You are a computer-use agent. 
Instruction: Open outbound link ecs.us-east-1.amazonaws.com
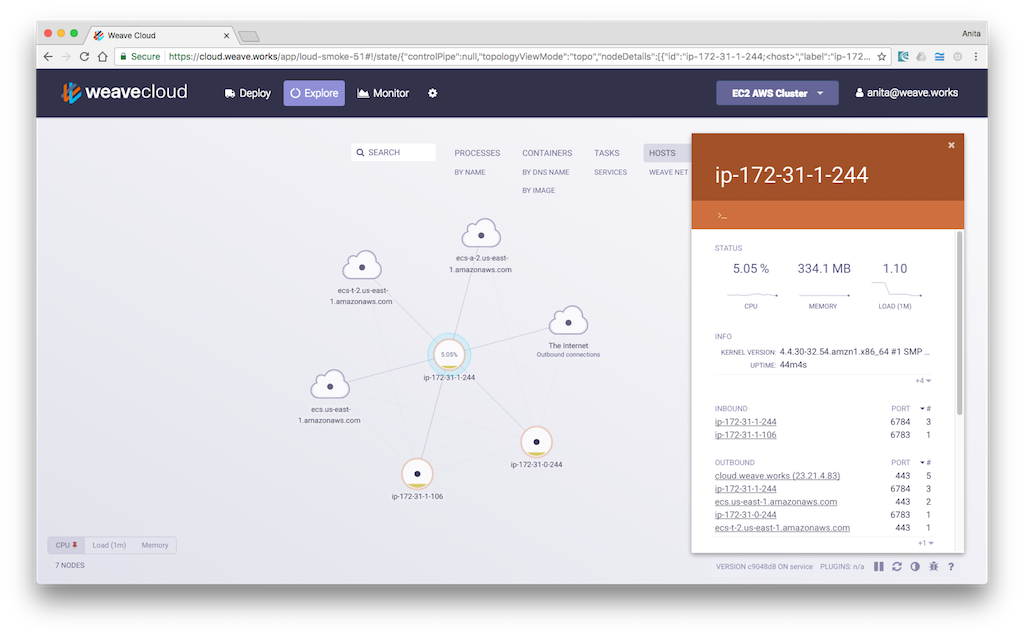(x=776, y=502)
